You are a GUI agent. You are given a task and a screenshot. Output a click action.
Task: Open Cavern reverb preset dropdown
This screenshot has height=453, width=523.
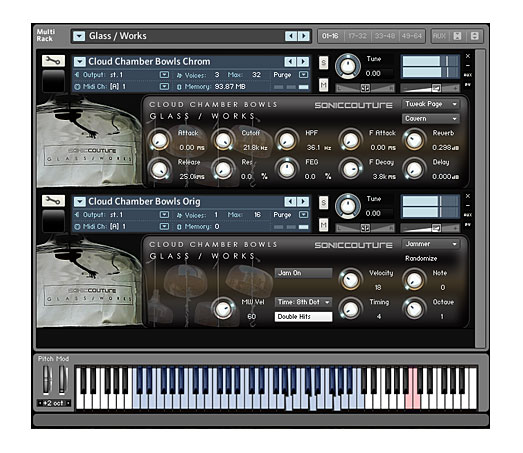431,119
